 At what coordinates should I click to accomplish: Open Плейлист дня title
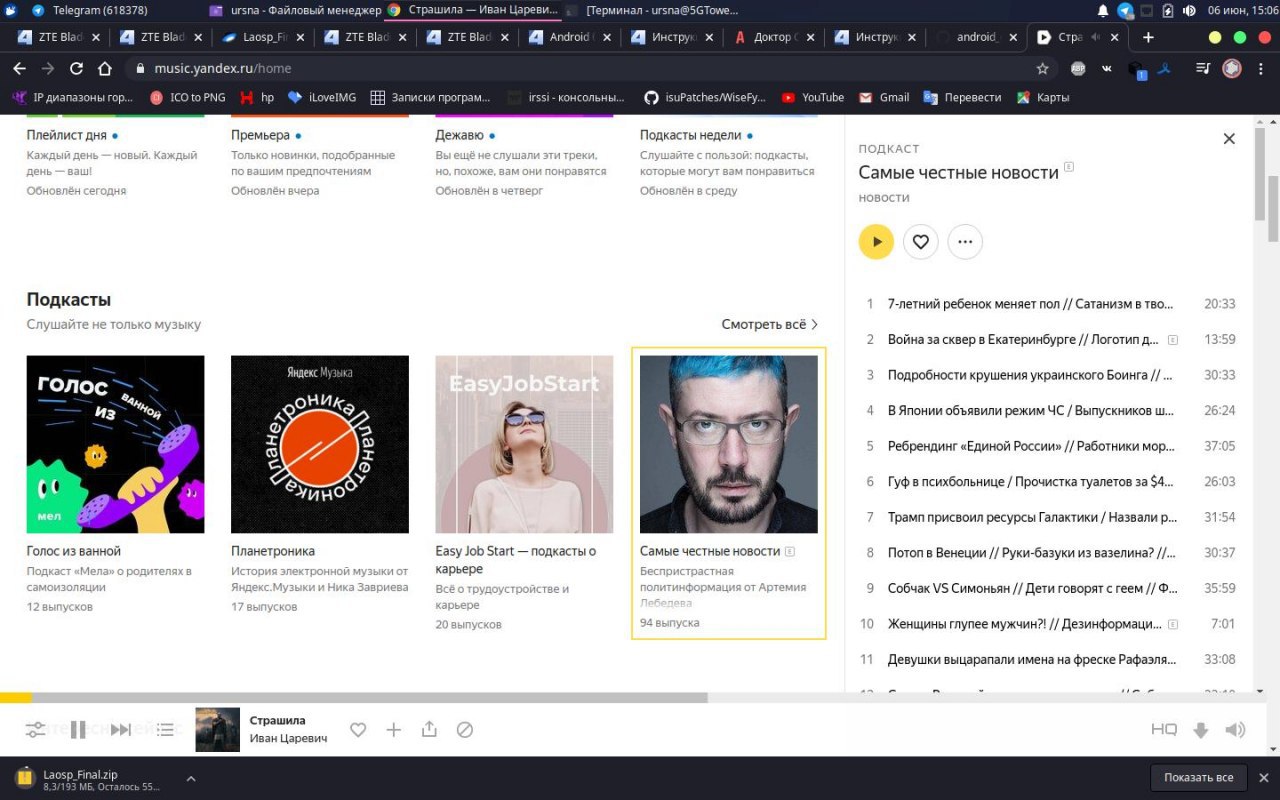click(67, 135)
